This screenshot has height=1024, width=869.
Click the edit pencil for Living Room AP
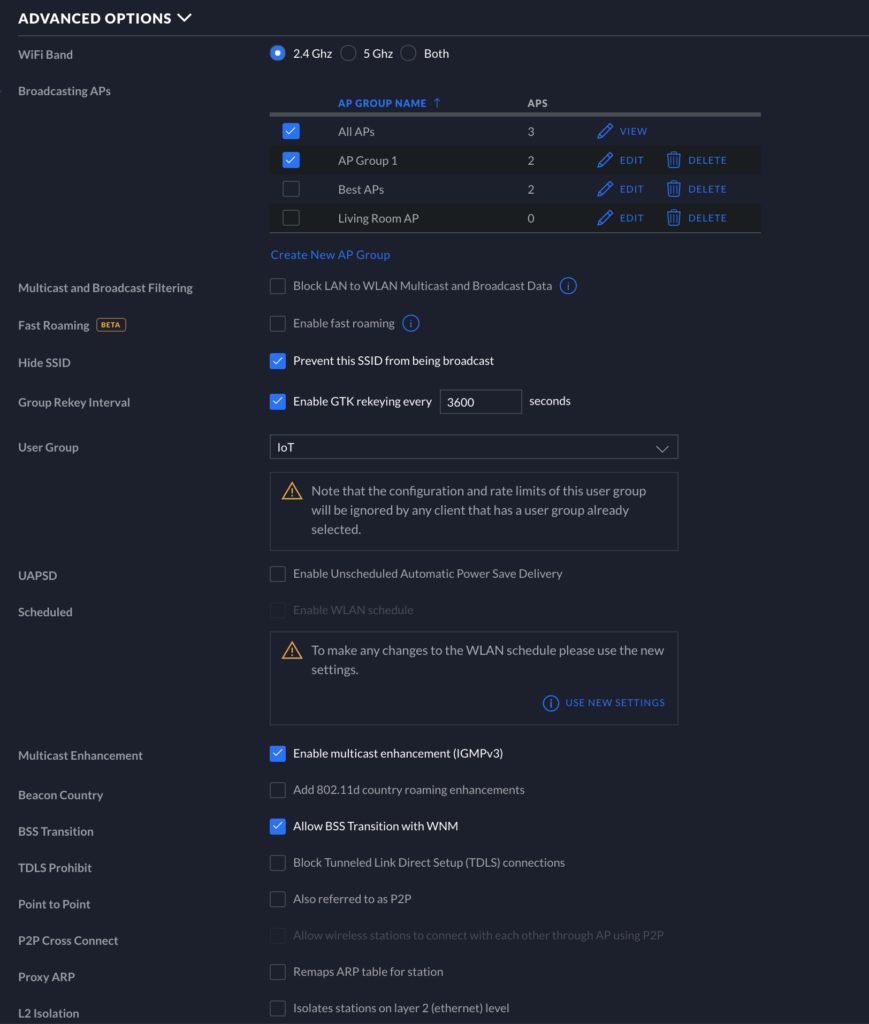pos(605,217)
